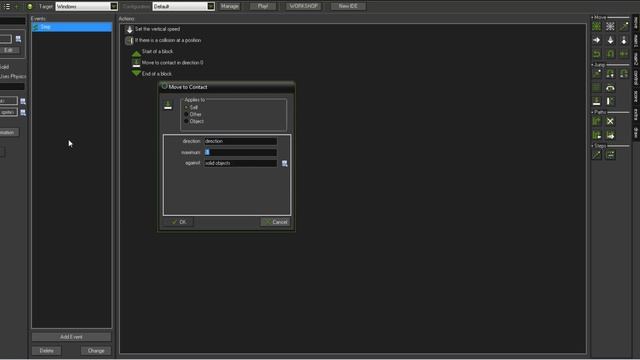Select 'Start of a block' action
Image resolution: width=640 pixels, height=360 pixels.
coord(152,52)
